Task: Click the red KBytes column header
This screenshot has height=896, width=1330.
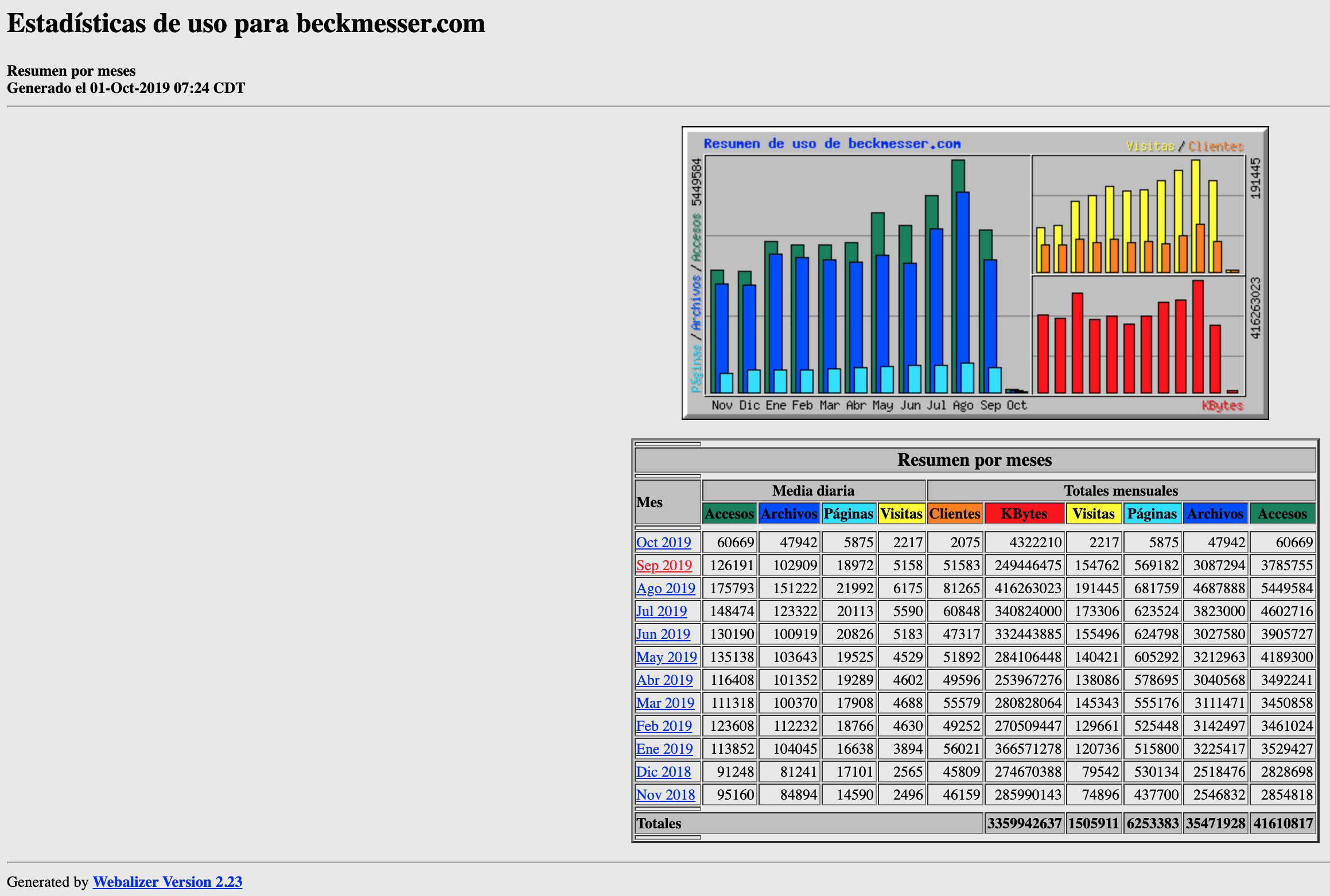Action: [1024, 513]
